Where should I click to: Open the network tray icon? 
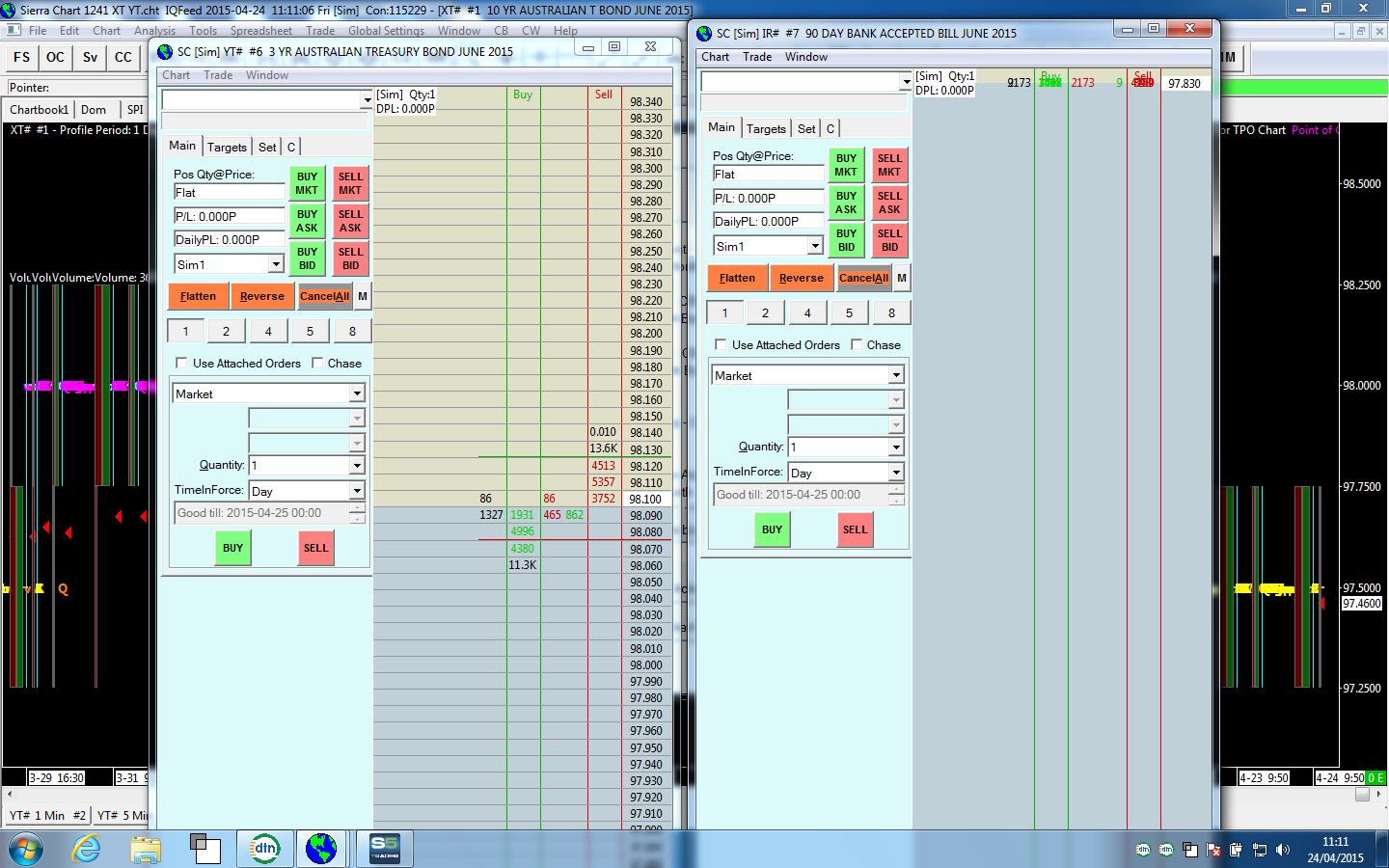[x=1260, y=851]
